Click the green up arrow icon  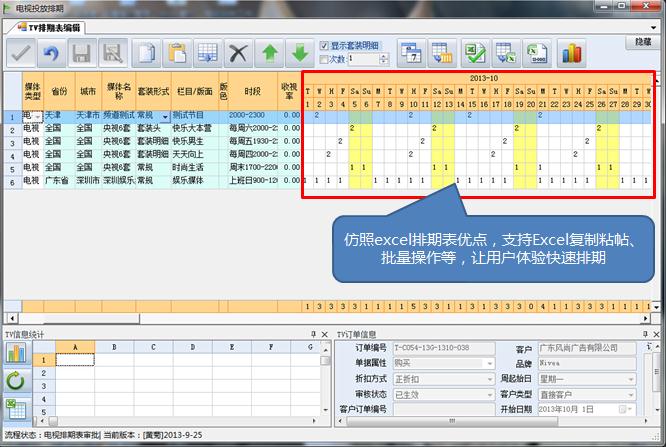click(269, 53)
